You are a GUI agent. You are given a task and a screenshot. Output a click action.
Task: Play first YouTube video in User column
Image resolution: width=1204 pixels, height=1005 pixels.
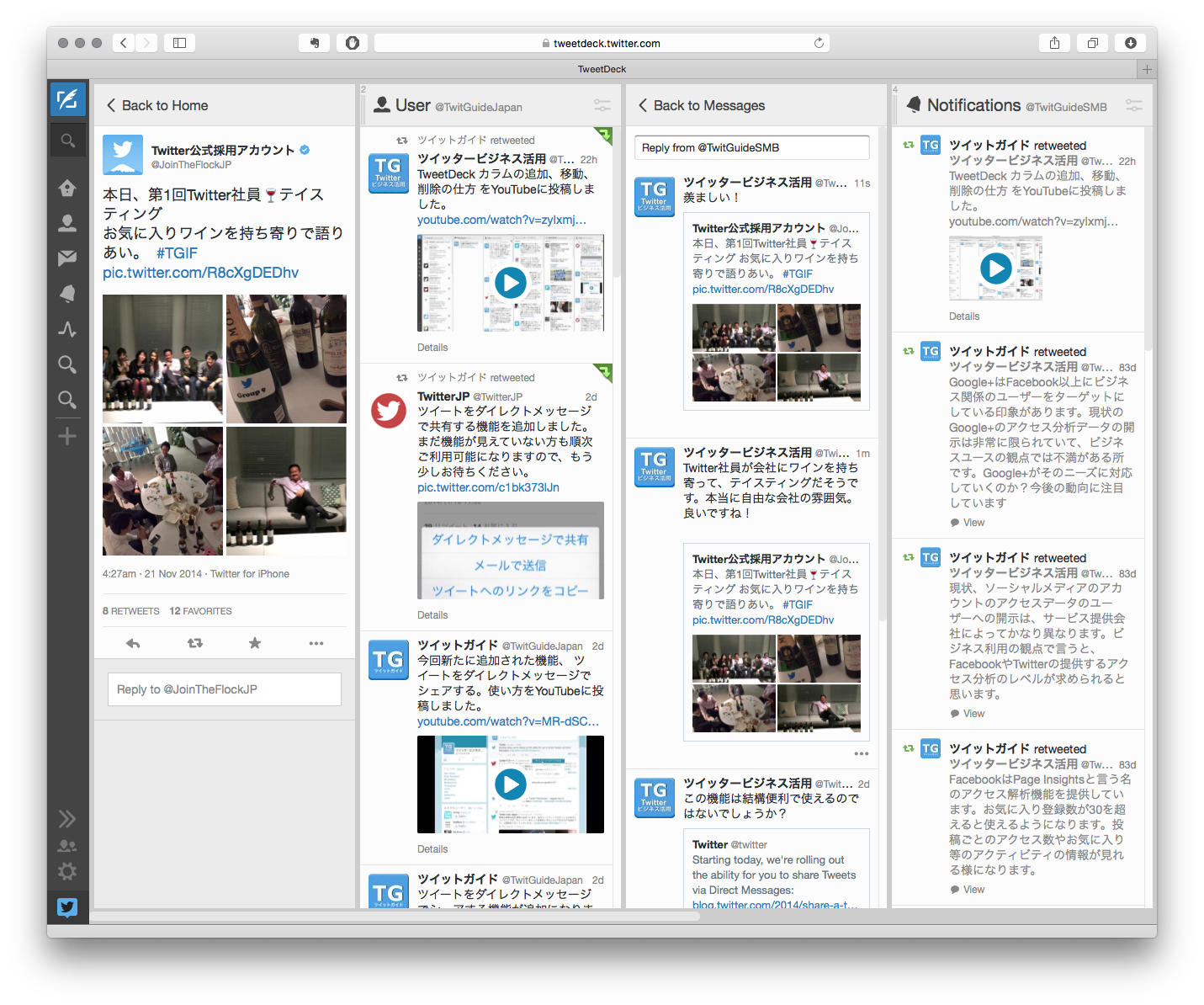click(x=511, y=283)
